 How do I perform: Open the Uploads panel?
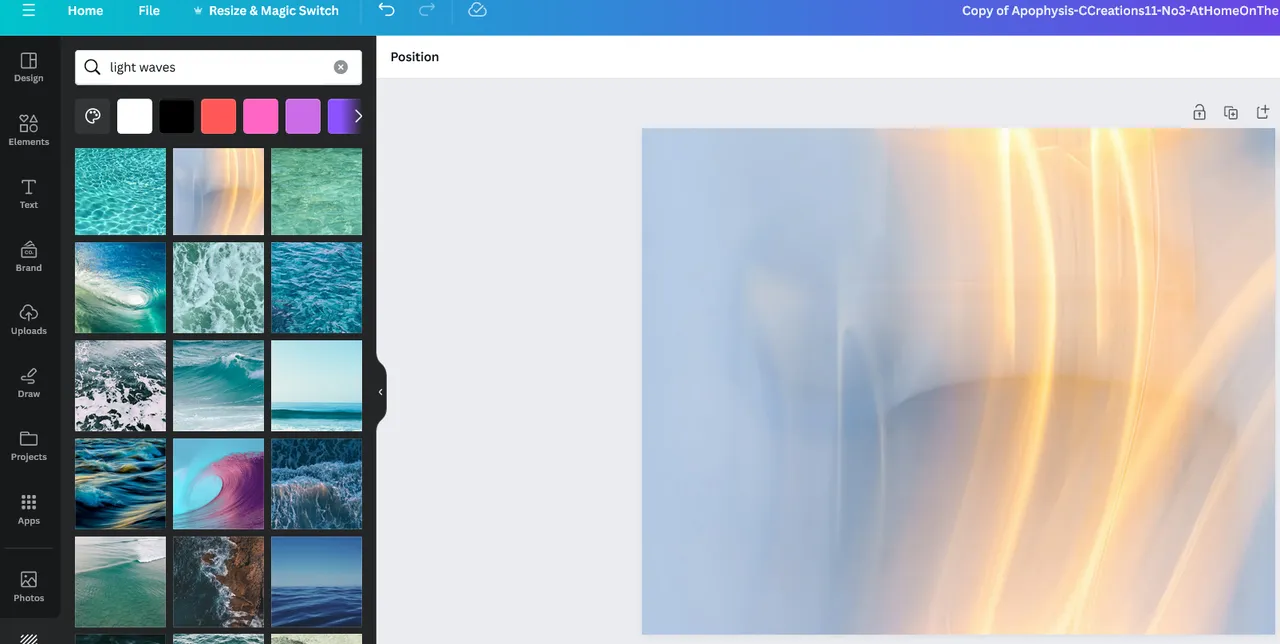click(29, 320)
